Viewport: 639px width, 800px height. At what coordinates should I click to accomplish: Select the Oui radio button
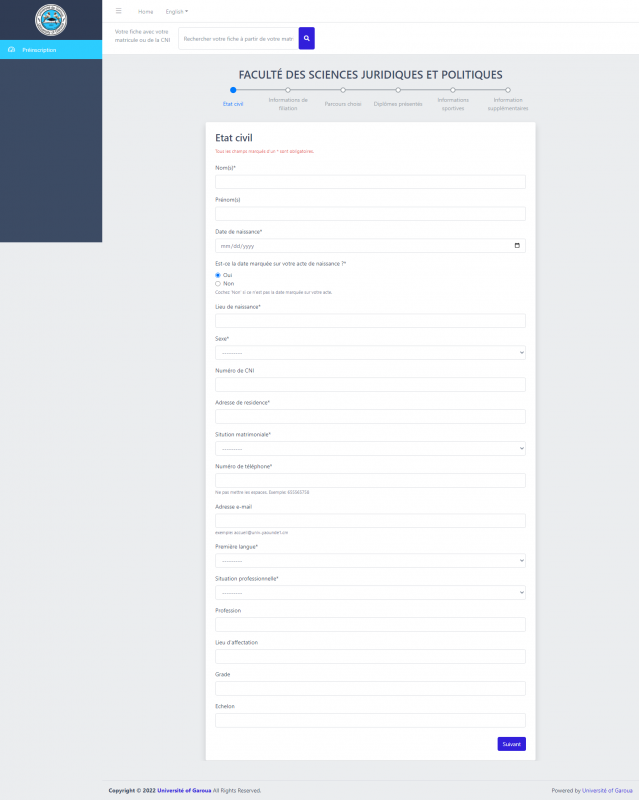tap(218, 275)
